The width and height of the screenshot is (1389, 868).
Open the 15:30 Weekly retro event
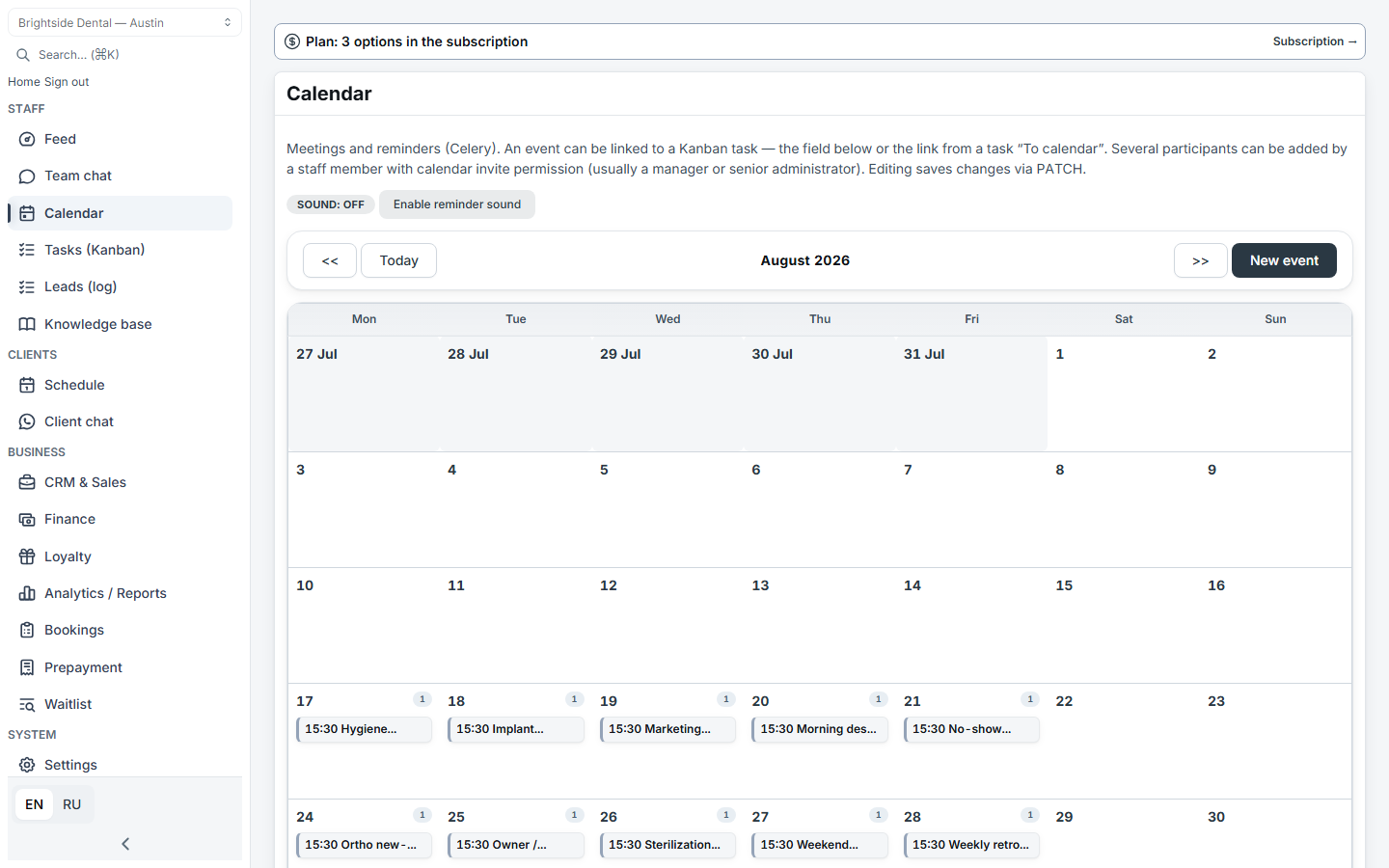coord(971,845)
